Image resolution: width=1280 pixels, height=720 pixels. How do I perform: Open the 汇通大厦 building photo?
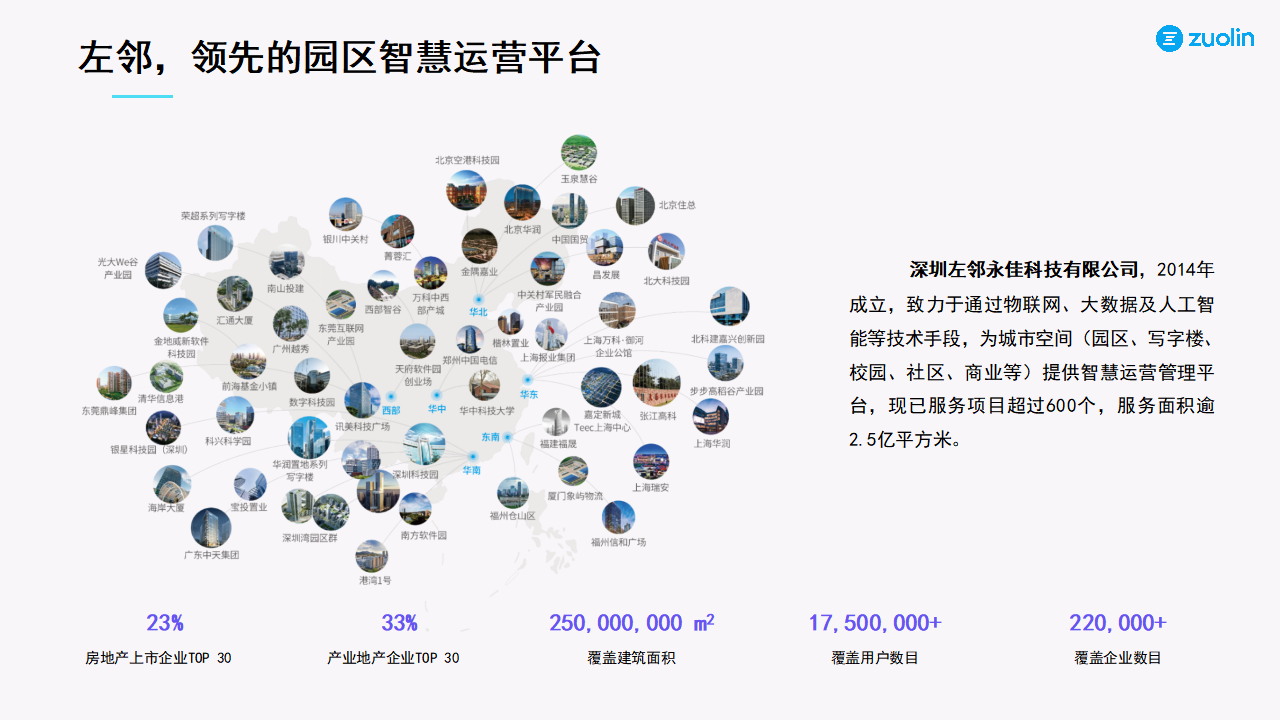[235, 295]
